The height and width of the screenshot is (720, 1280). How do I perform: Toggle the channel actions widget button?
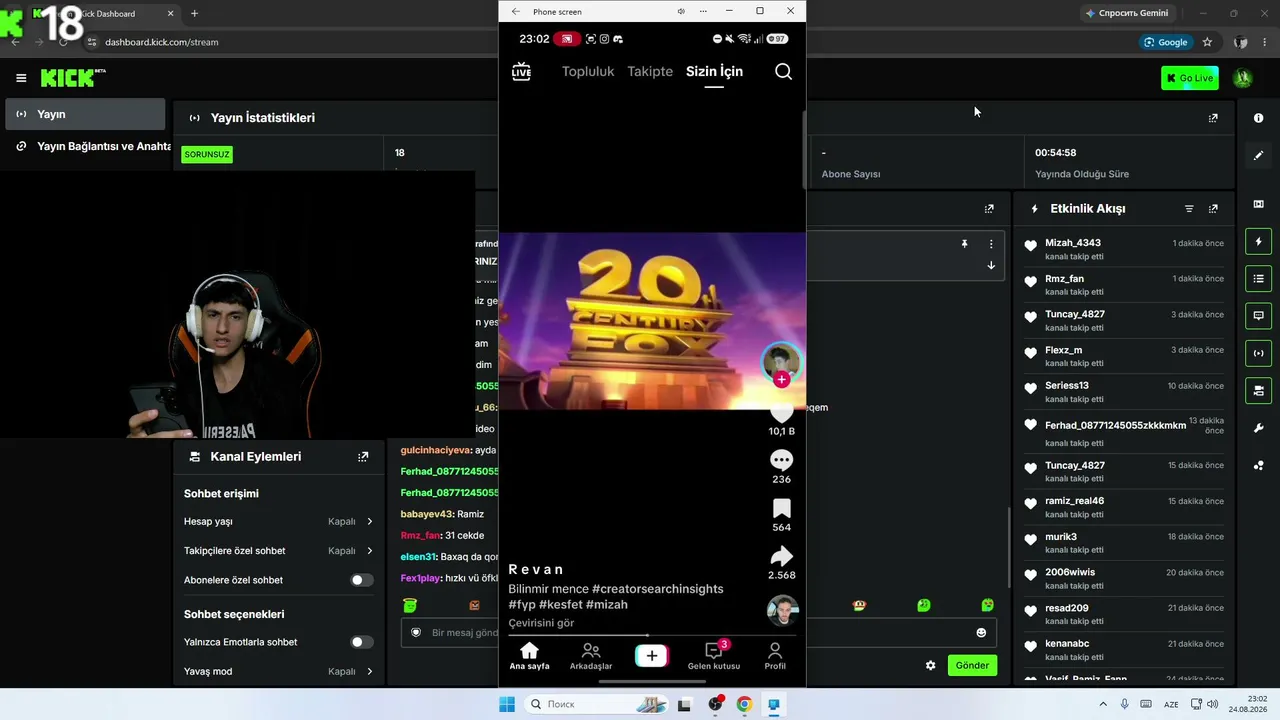click(1258, 390)
